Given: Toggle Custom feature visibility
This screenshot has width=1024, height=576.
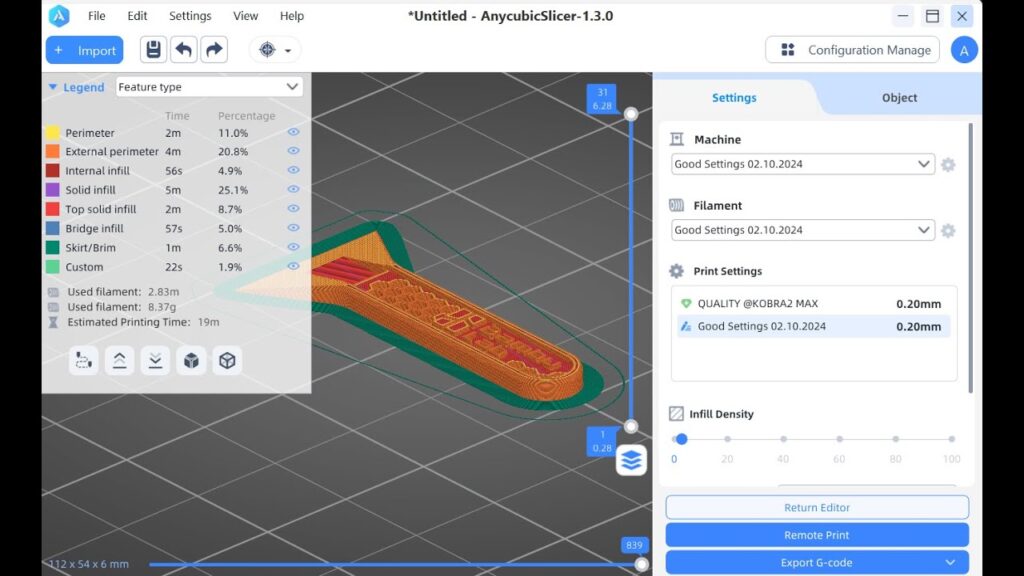Looking at the screenshot, I should 293,266.
